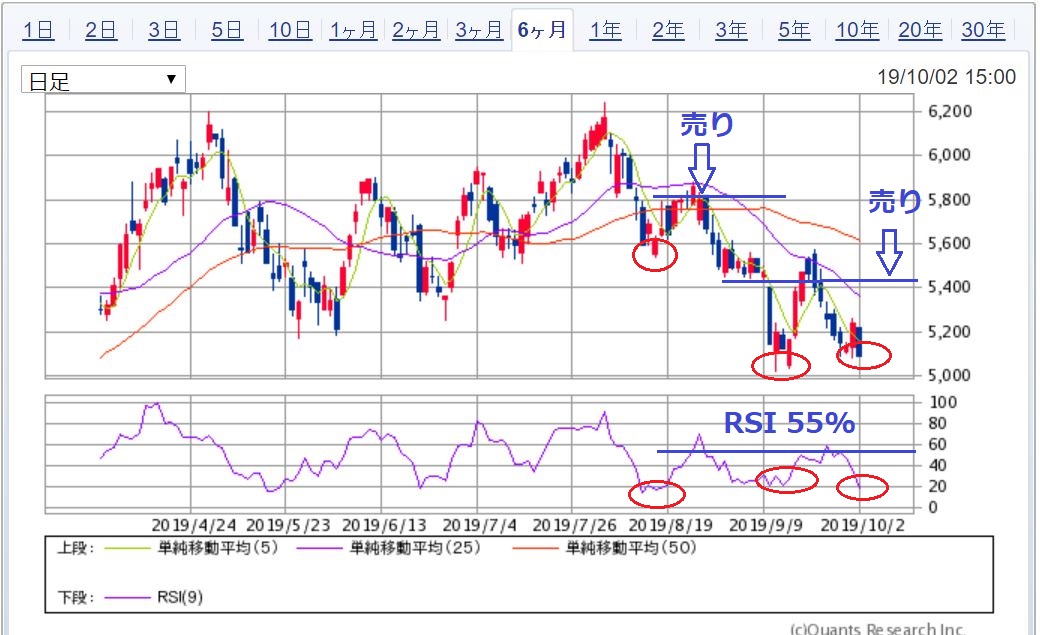Click the 2019/7/26 date label

[575, 525]
